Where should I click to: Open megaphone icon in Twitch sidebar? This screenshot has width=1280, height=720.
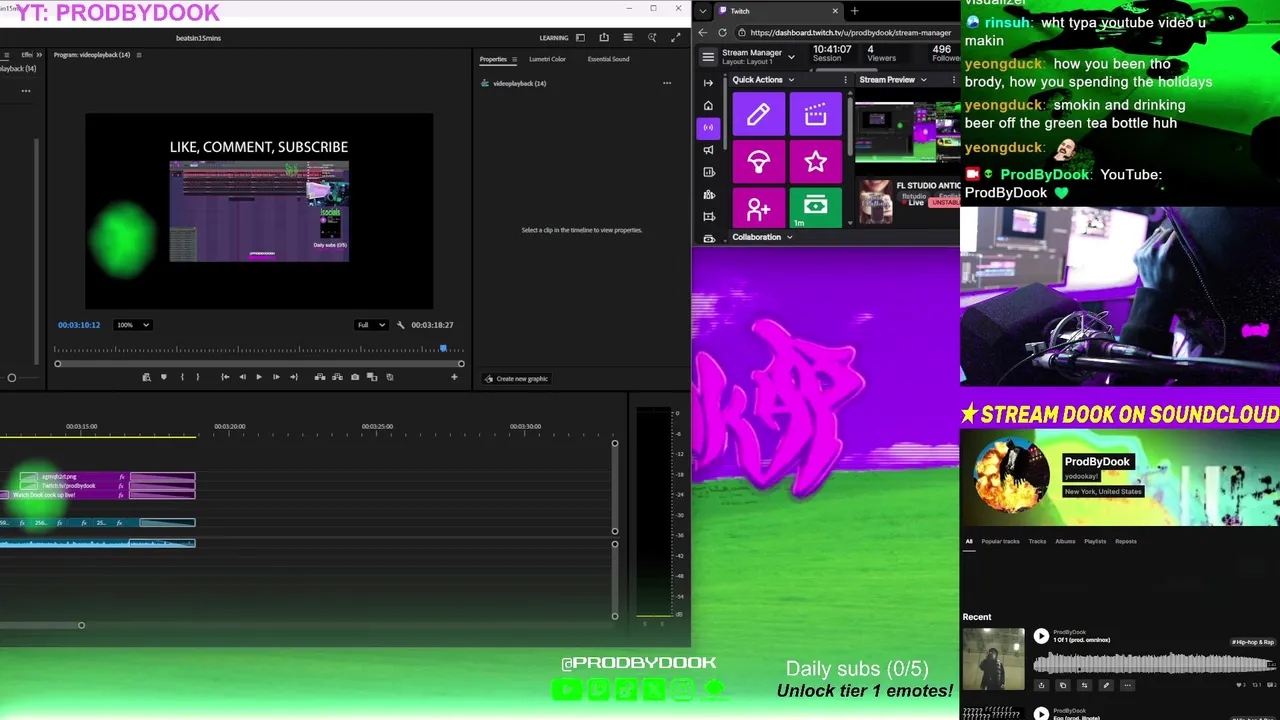point(708,150)
